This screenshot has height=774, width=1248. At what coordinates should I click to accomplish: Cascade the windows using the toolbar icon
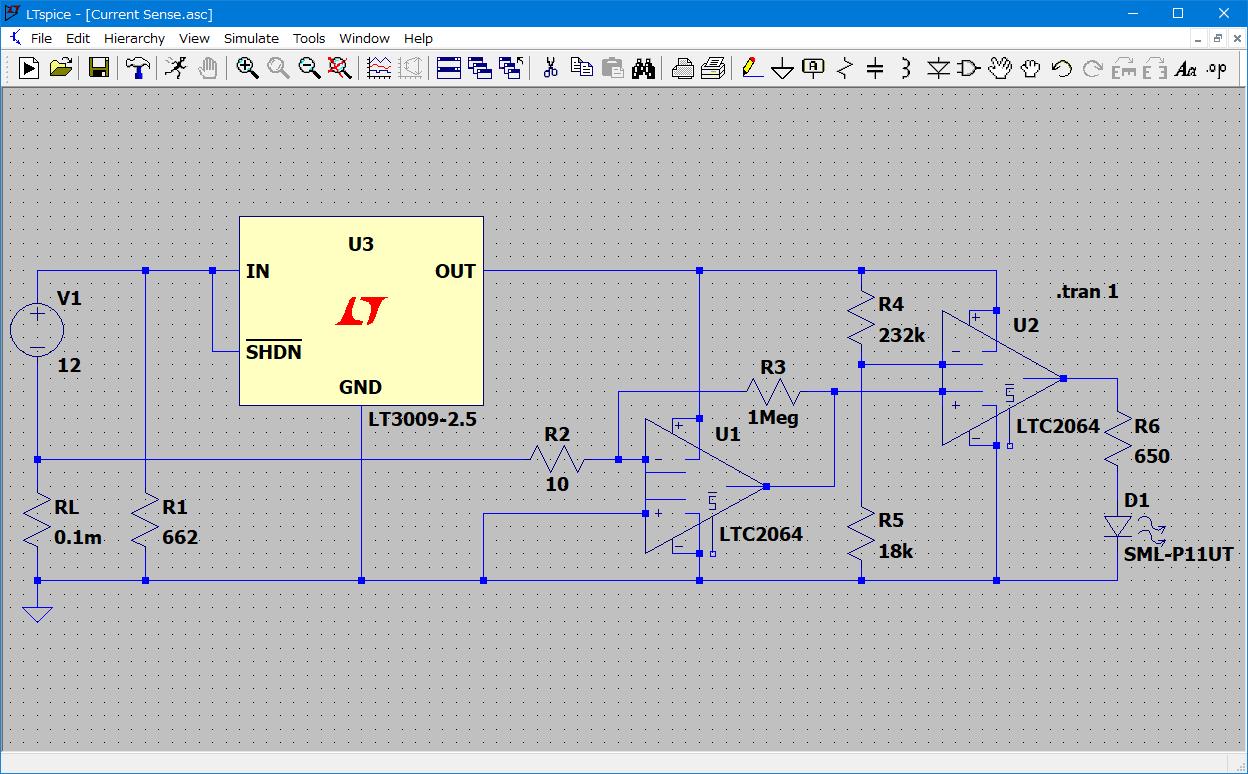click(480, 68)
